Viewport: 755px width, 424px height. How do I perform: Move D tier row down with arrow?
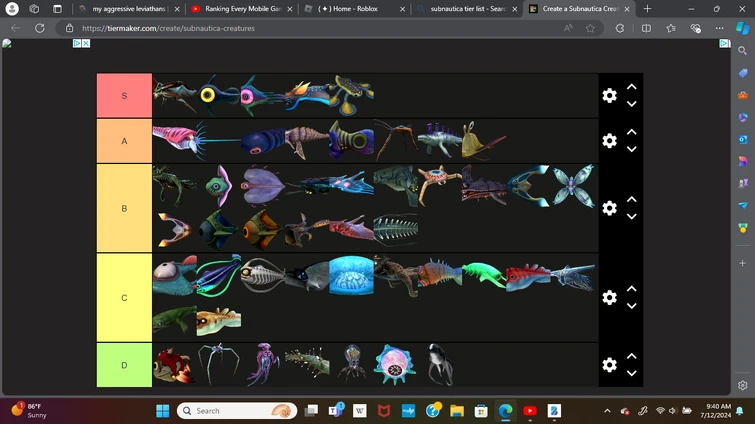click(x=632, y=373)
